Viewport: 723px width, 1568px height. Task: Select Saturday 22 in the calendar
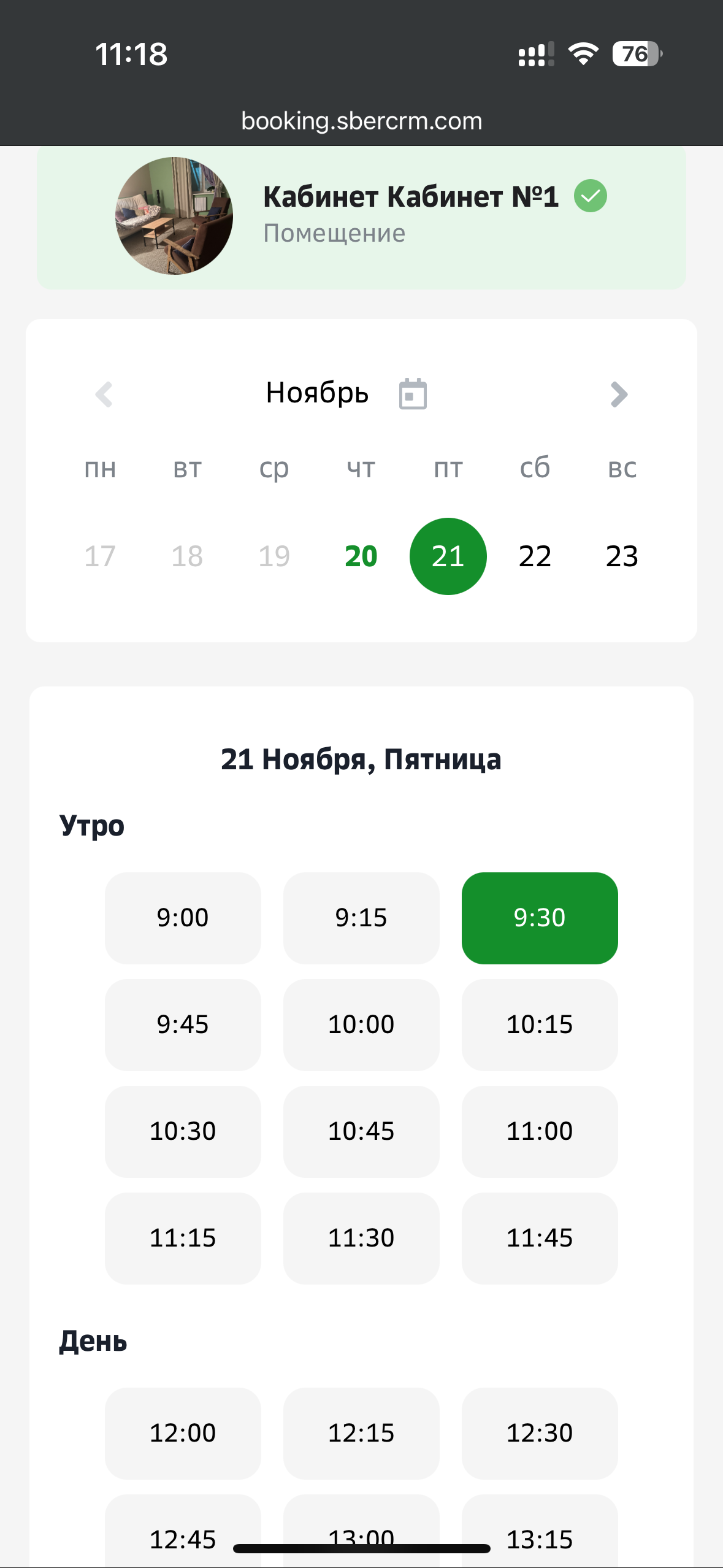(x=535, y=556)
